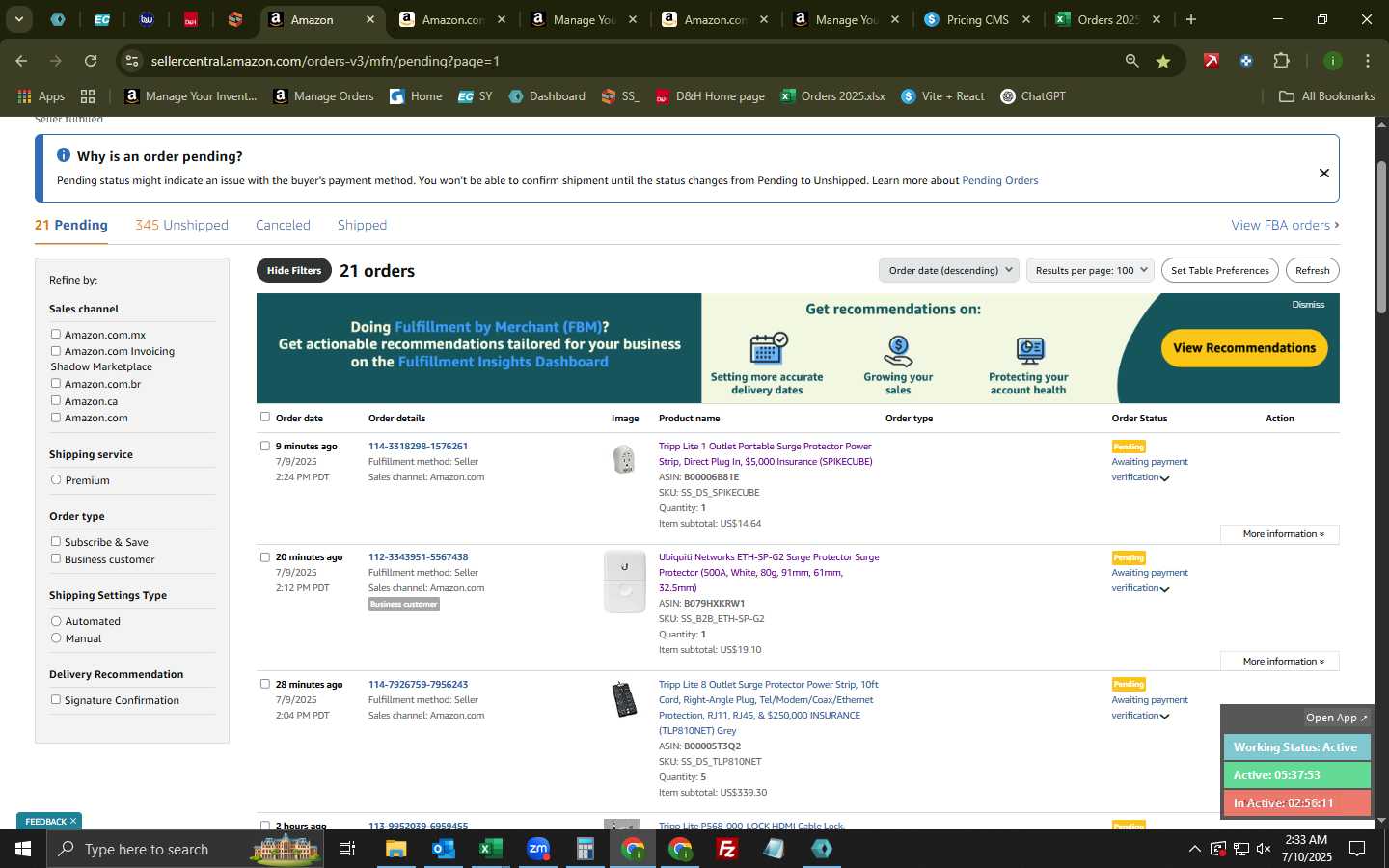Open File Explorer from the taskbar

395,849
